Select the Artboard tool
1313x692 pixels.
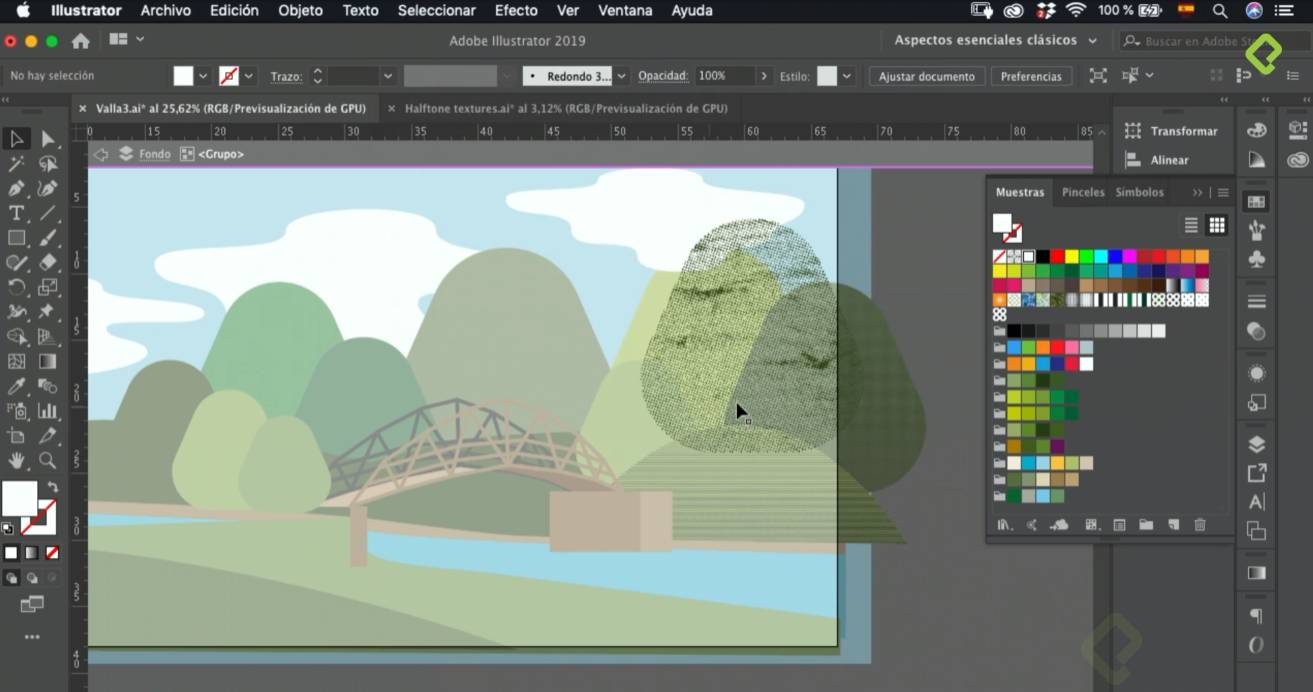tap(16, 436)
